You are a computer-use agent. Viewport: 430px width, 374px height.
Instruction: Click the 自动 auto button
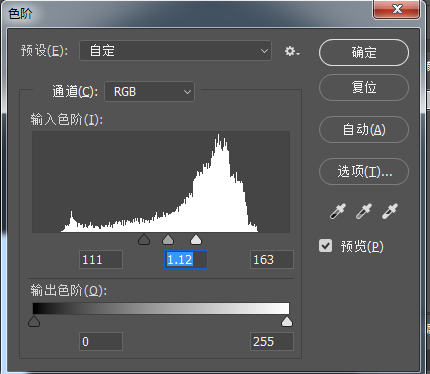tap(364, 129)
